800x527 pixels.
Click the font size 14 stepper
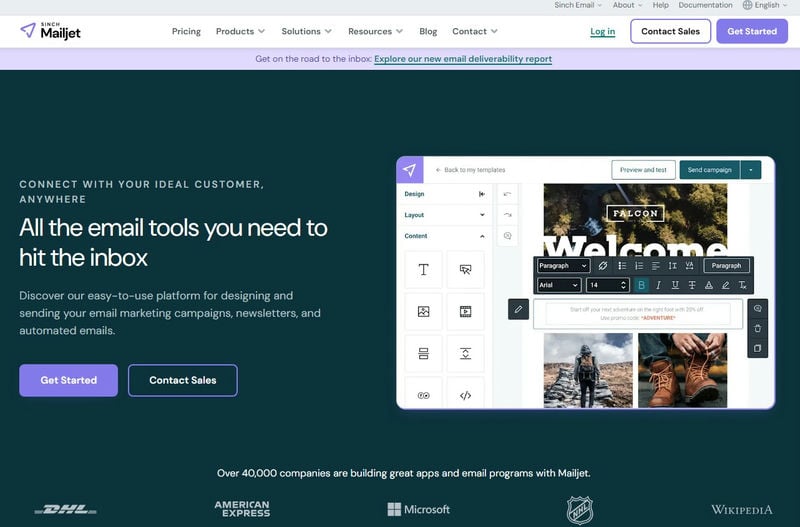pos(623,285)
